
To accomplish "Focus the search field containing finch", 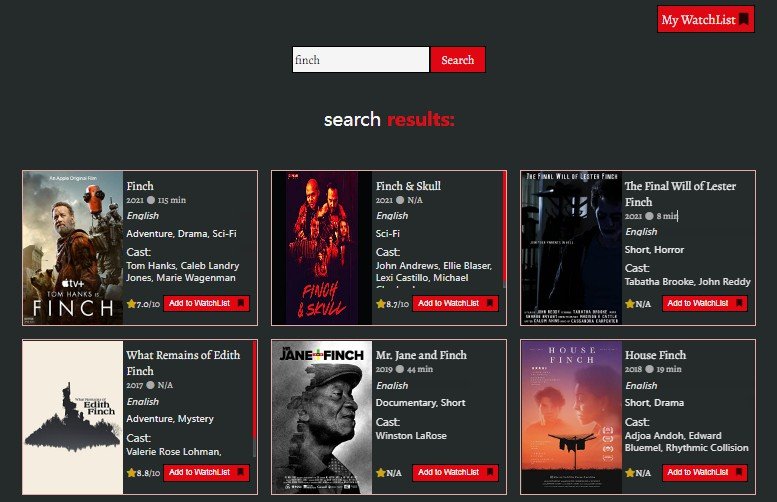I will (x=361, y=60).
